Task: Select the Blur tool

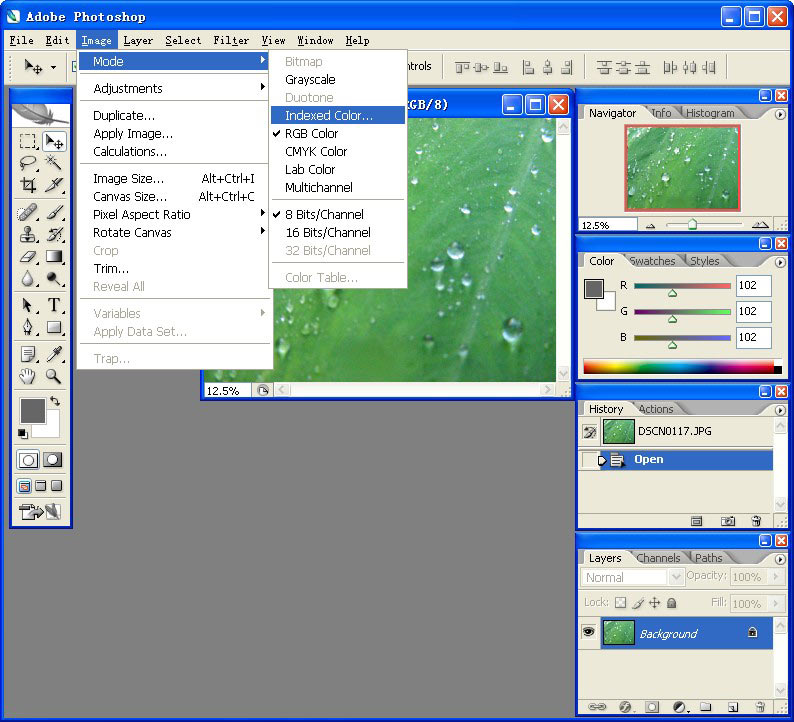Action: click(28, 278)
